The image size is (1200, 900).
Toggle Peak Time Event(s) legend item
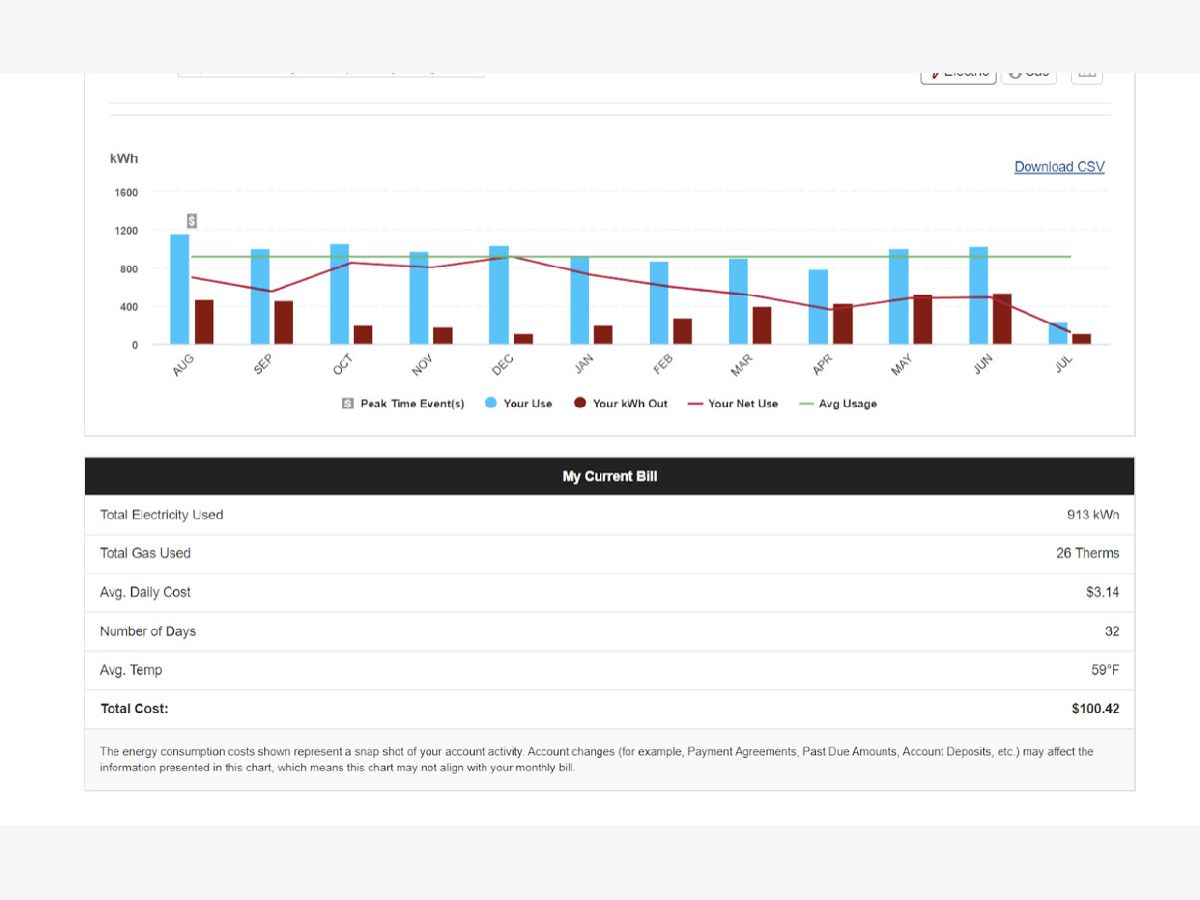(x=403, y=404)
